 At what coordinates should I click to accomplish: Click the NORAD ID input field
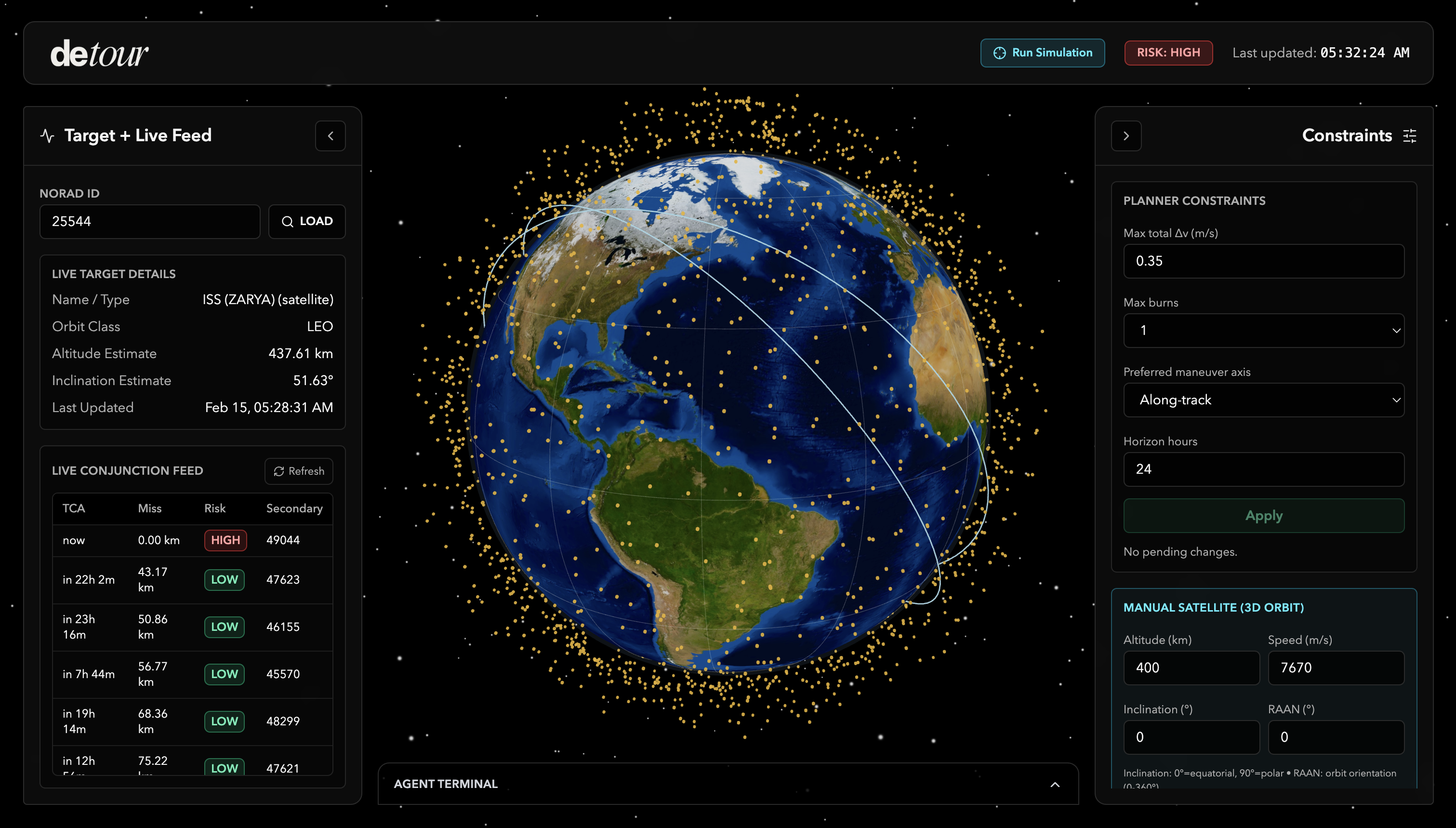[x=149, y=221]
